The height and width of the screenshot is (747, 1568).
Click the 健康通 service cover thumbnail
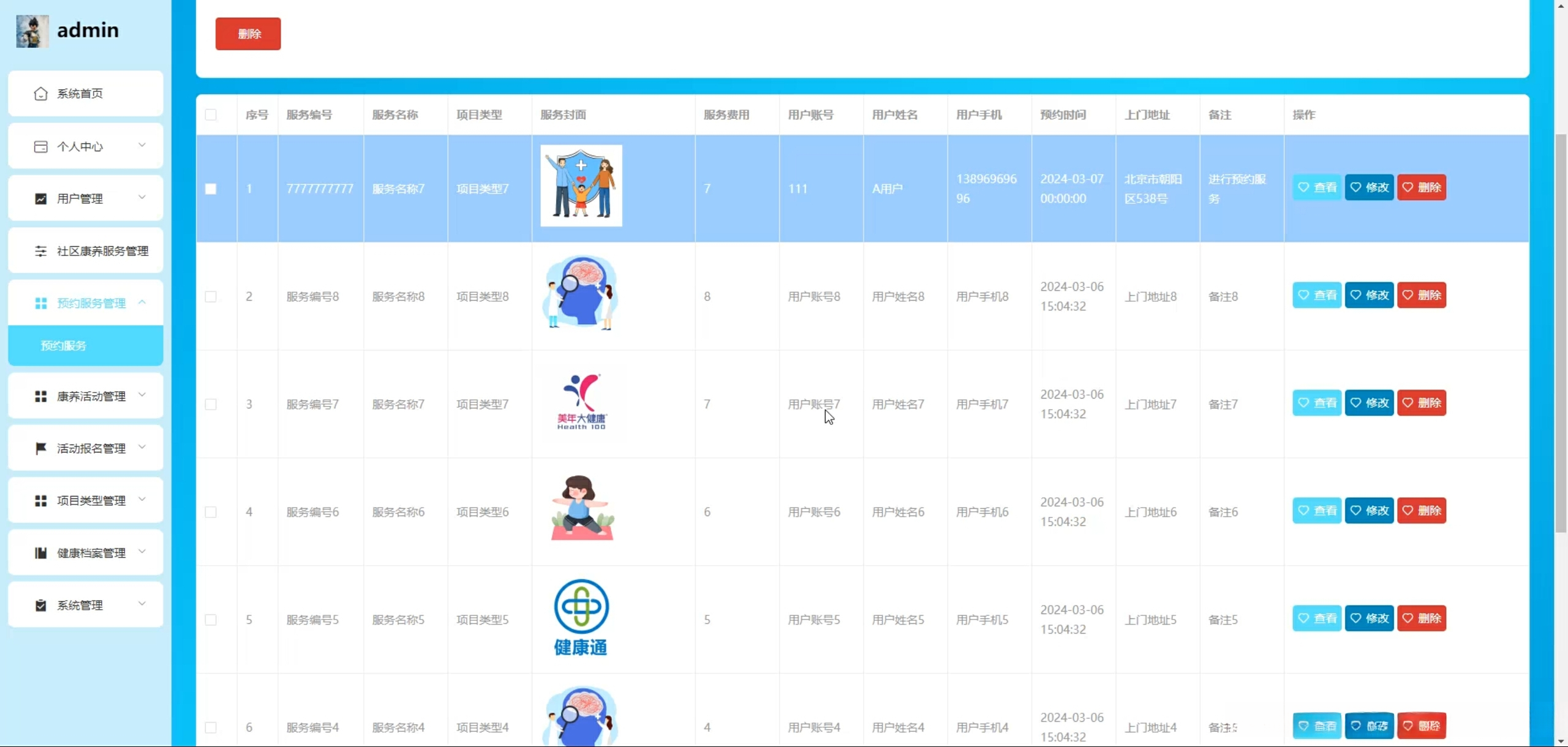coord(581,617)
